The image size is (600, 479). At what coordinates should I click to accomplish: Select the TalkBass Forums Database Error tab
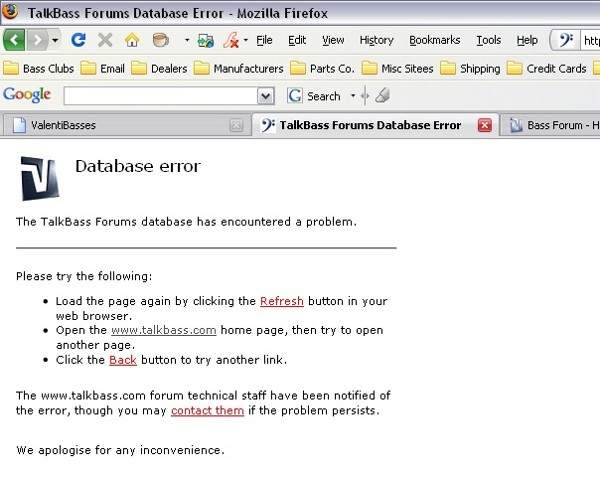375,125
